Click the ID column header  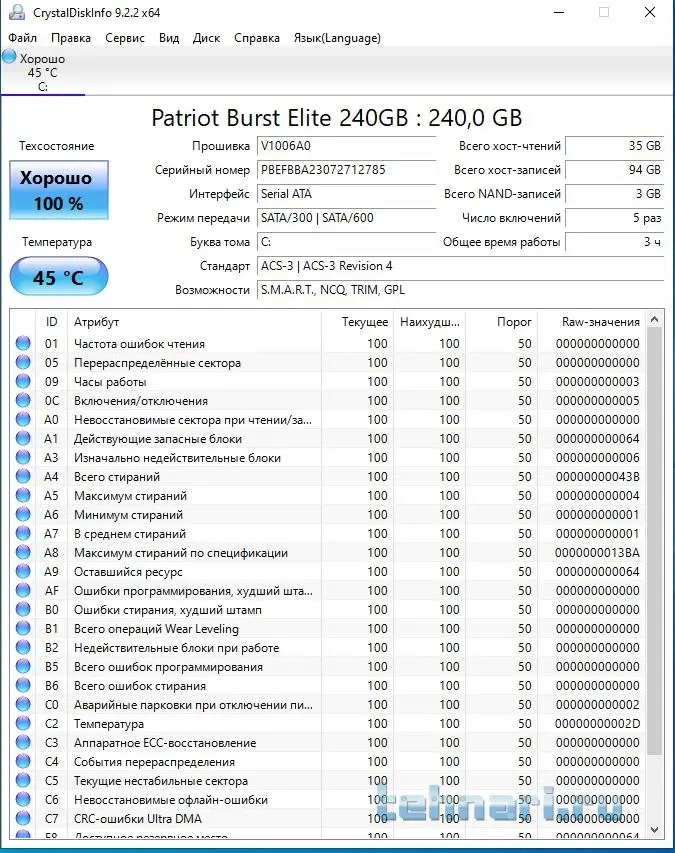coord(52,322)
